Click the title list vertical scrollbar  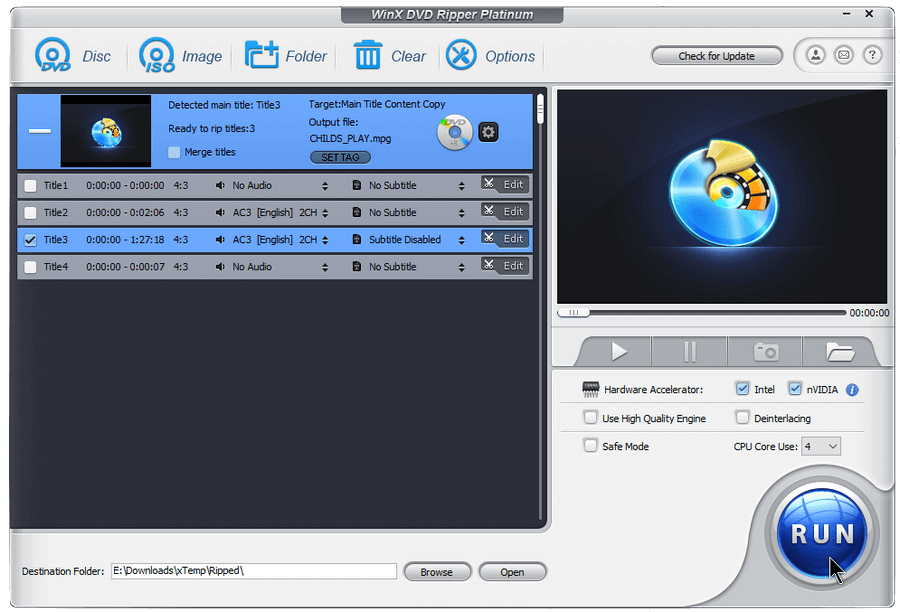pyautogui.click(x=540, y=109)
